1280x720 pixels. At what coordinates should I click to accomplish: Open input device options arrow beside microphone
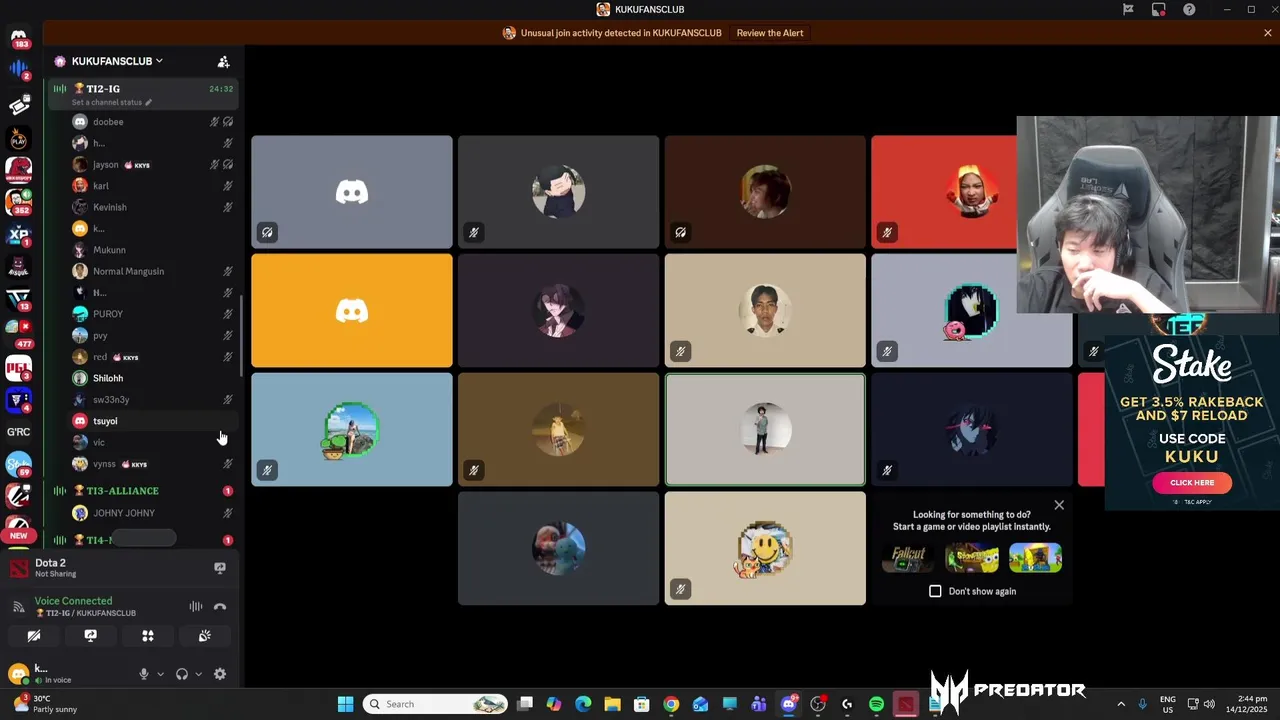[160, 674]
